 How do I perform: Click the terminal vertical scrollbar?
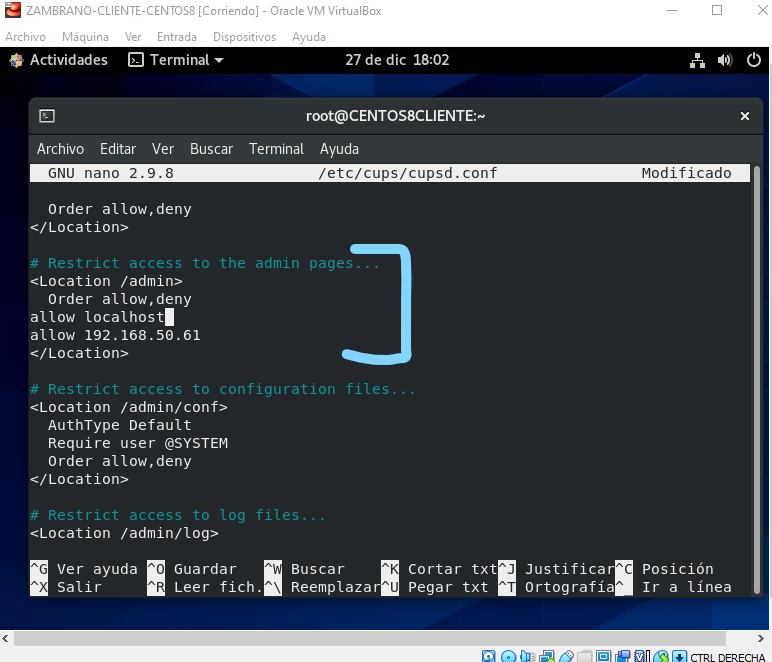tap(757, 379)
